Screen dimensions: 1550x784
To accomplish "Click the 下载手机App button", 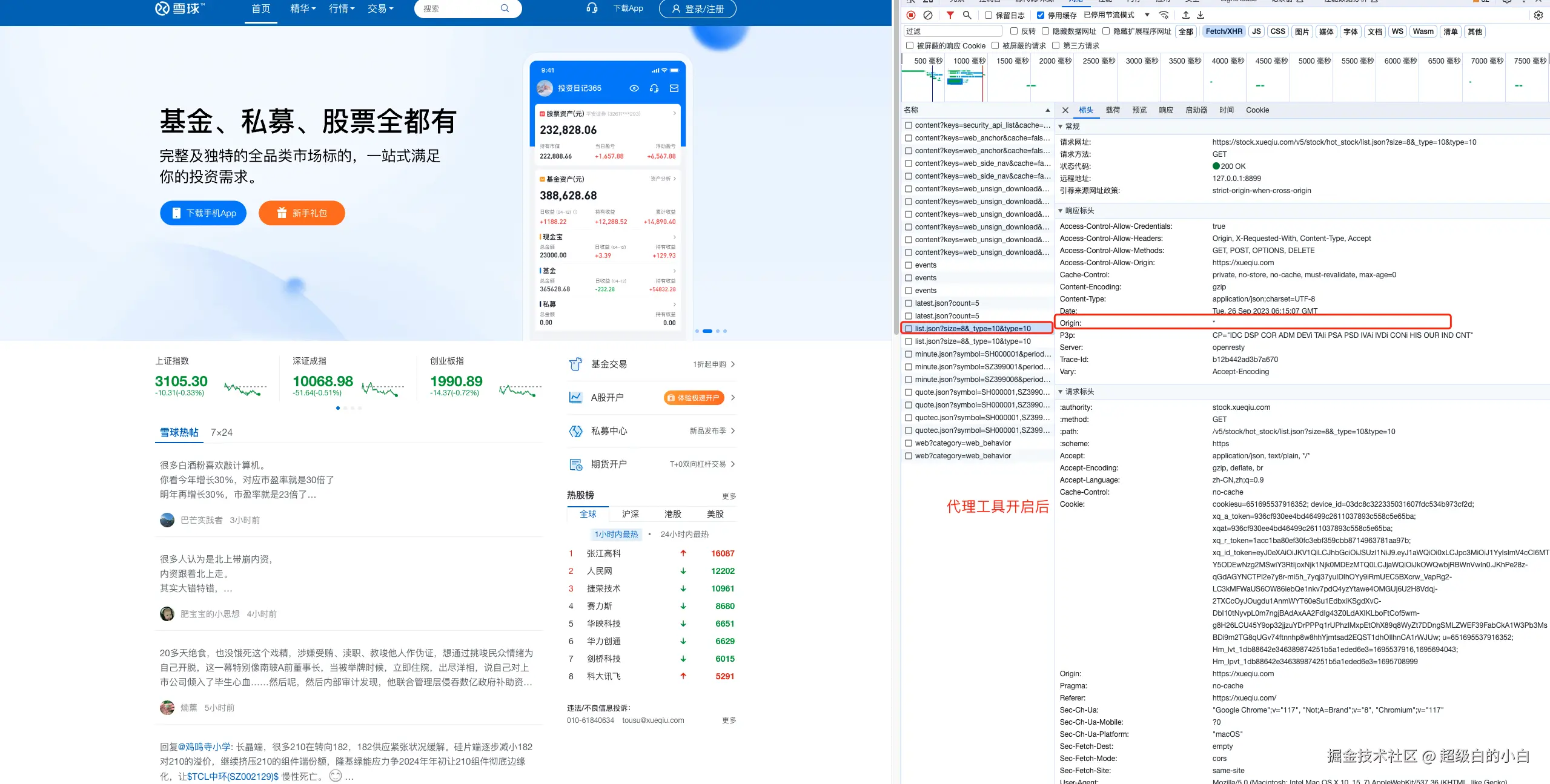I will tap(203, 213).
